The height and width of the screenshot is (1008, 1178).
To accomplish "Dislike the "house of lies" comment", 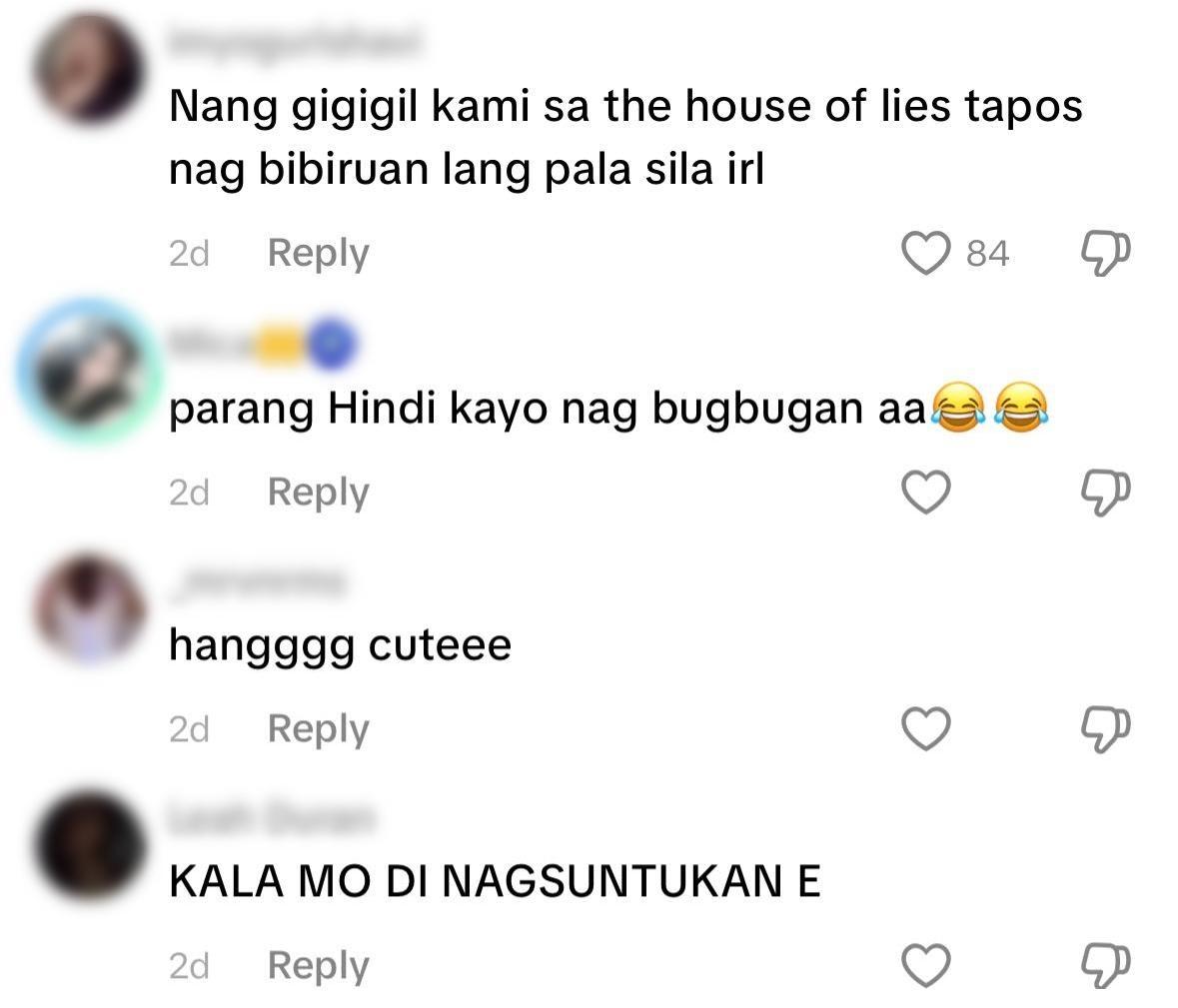I will click(1105, 254).
